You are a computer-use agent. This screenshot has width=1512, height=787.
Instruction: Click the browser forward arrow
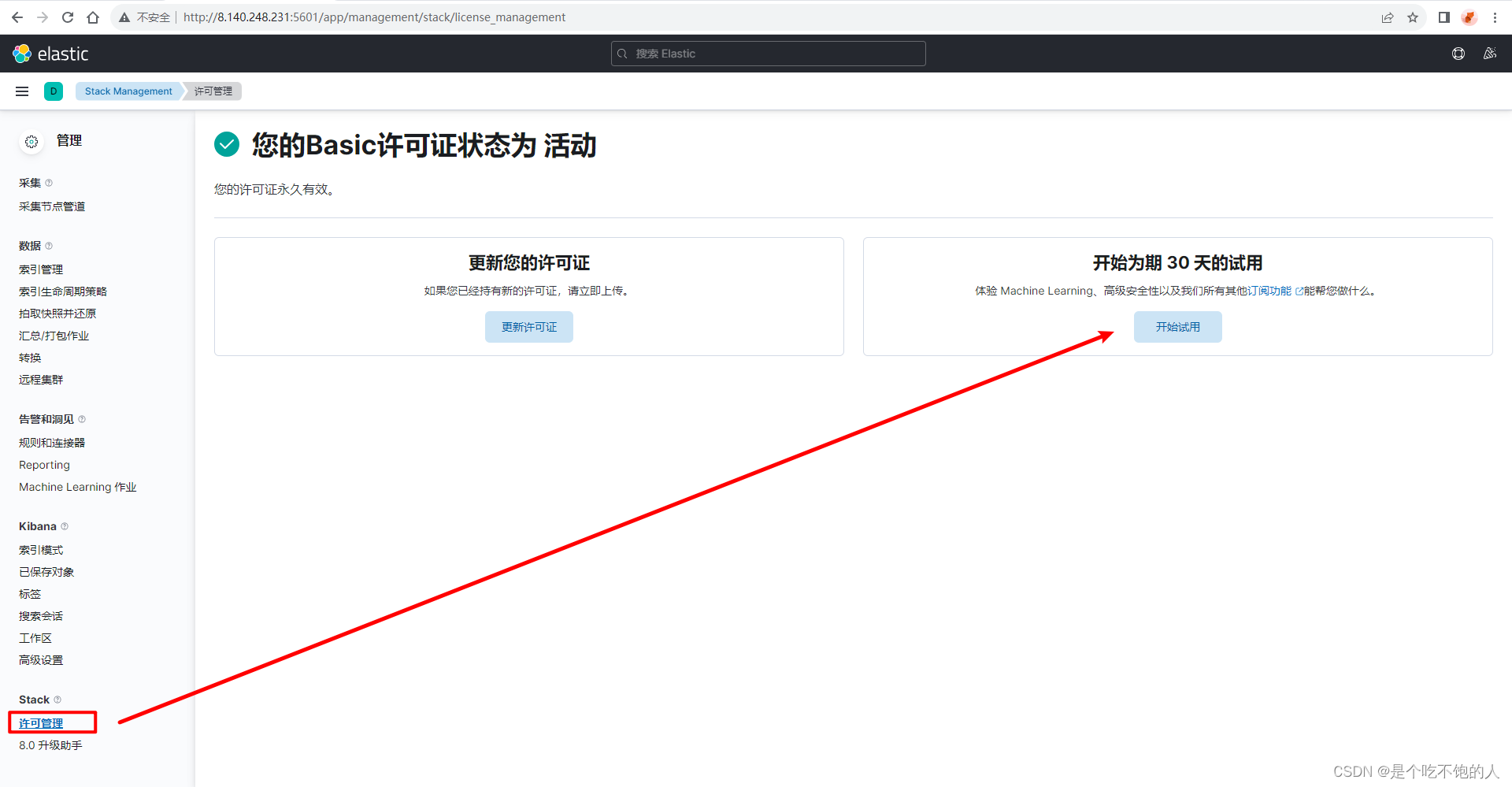[x=43, y=17]
